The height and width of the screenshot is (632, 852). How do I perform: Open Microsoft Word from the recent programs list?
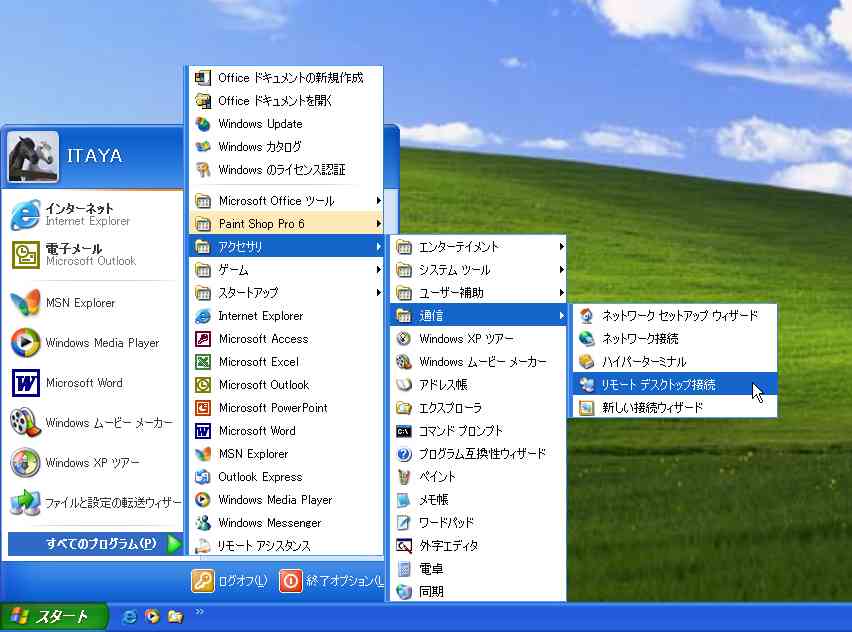tap(92, 383)
